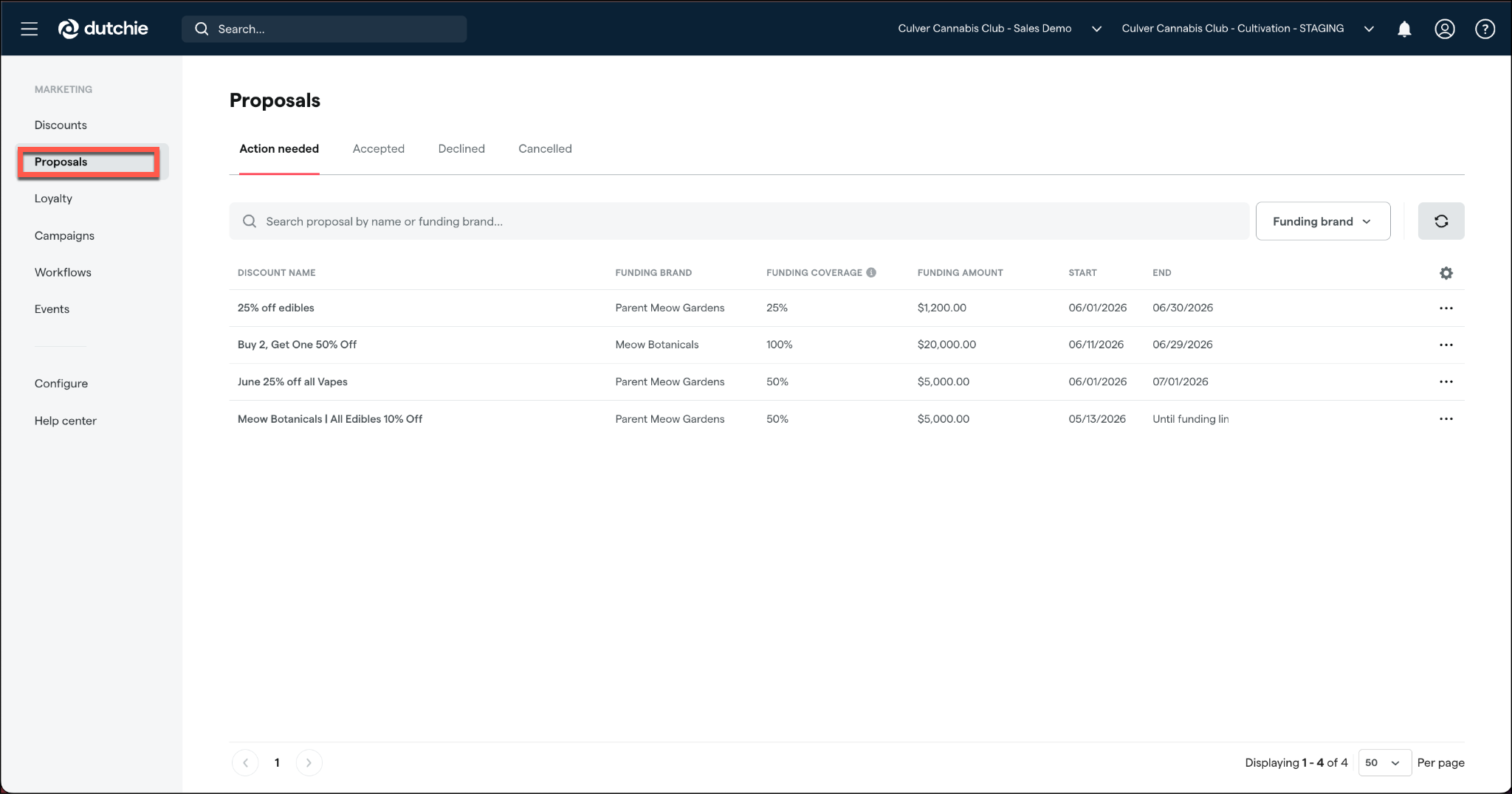Open Buy 2, Get One 50% Off proposal
The image size is (1512, 794).
297,345
